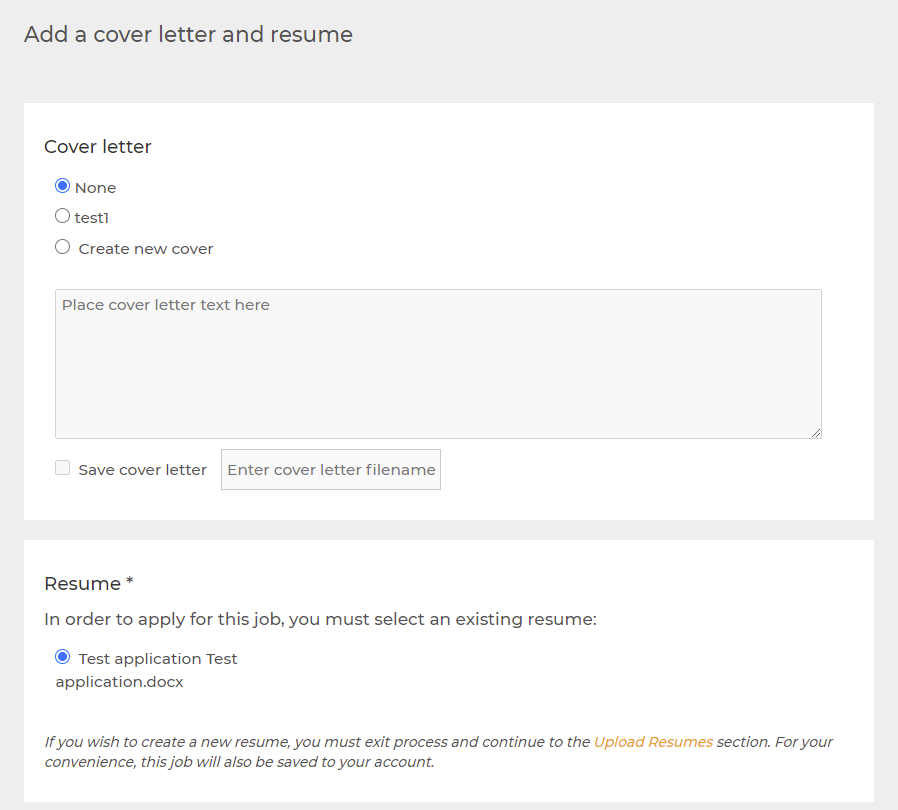Click the "None" option label text
This screenshot has height=810, width=898.
click(96, 188)
